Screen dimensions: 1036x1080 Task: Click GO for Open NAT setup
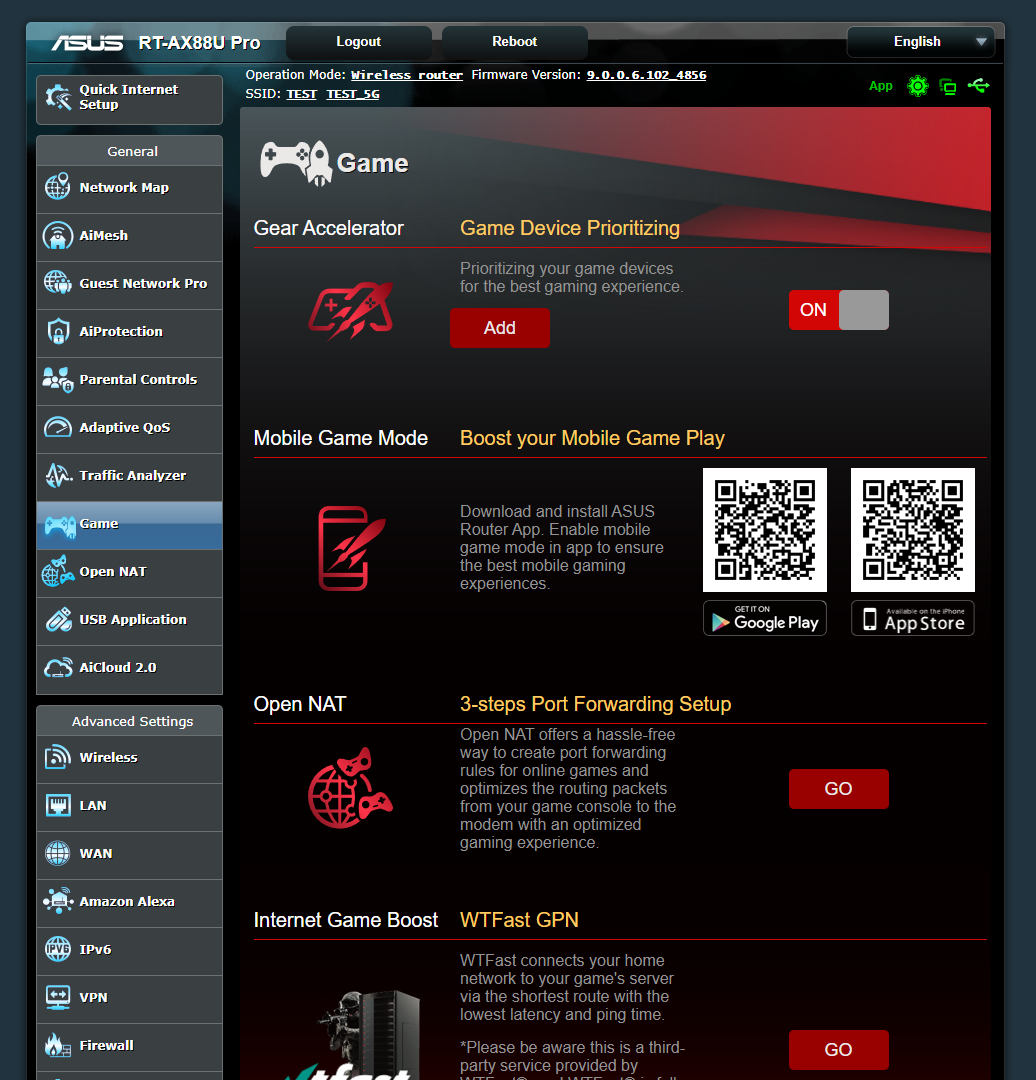pos(838,789)
